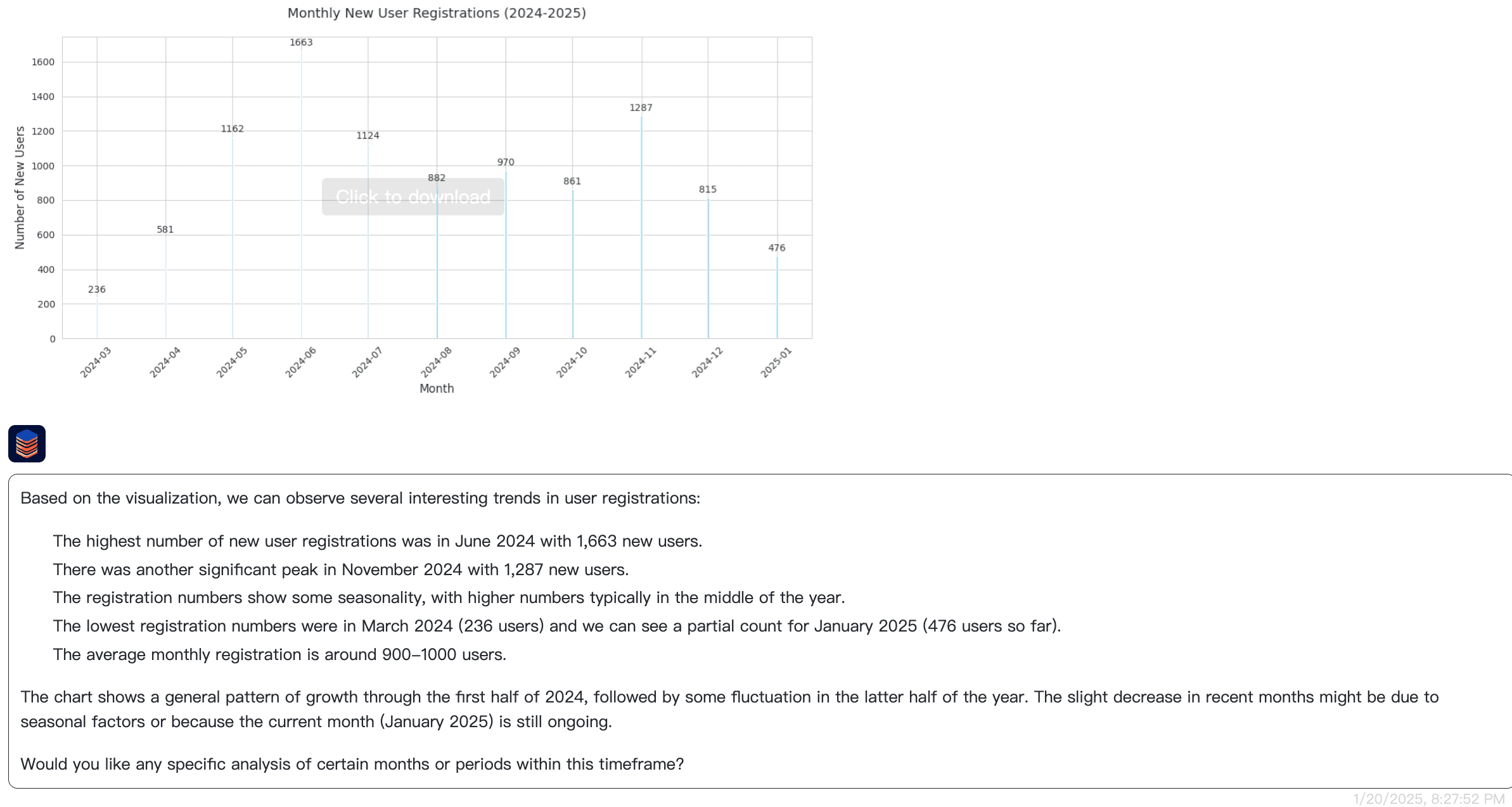Click the X-axis Month label below chart

(437, 389)
